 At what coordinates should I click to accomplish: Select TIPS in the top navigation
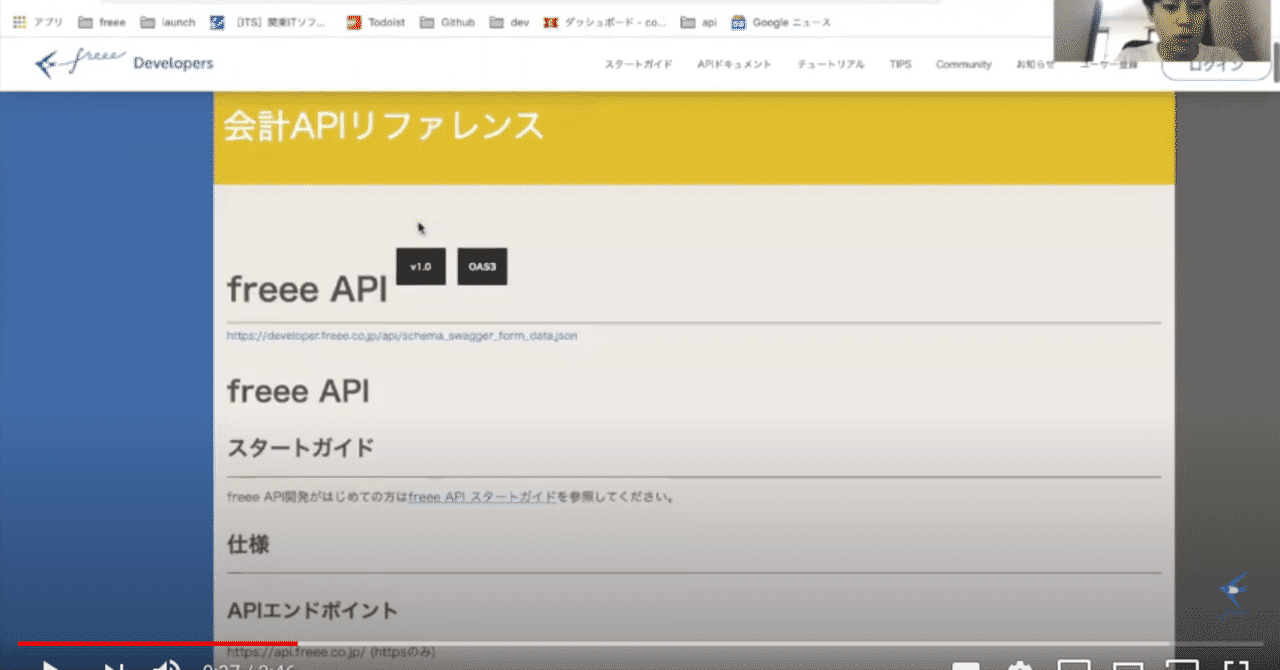tap(900, 64)
